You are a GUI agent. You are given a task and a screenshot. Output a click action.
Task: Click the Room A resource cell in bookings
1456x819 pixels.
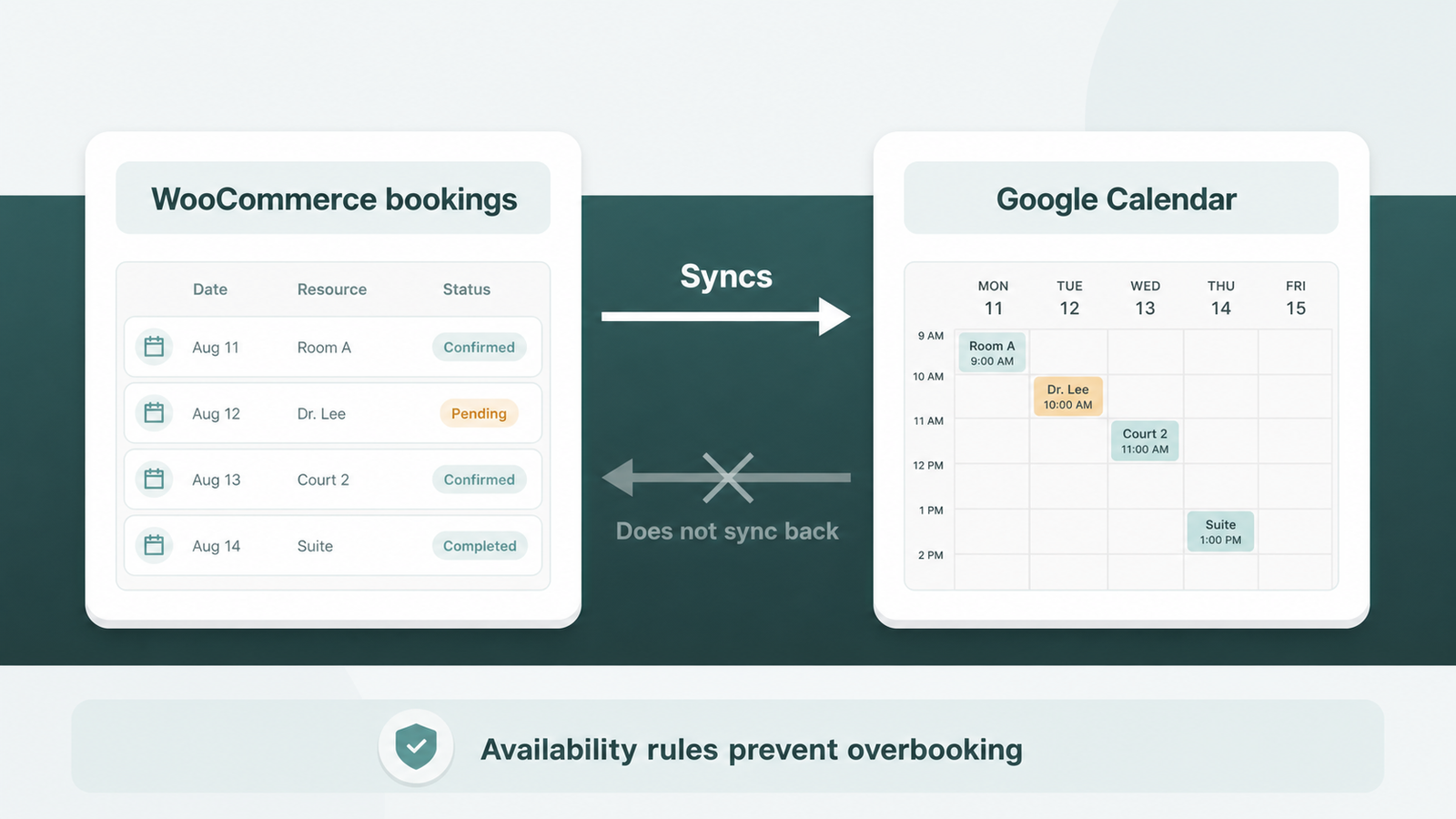(324, 348)
